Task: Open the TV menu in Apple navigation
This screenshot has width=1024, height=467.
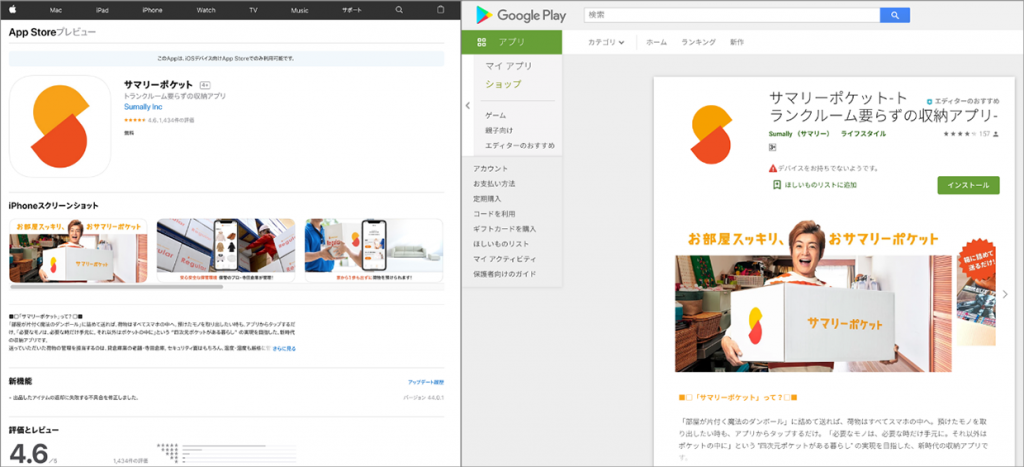Action: coord(253,10)
